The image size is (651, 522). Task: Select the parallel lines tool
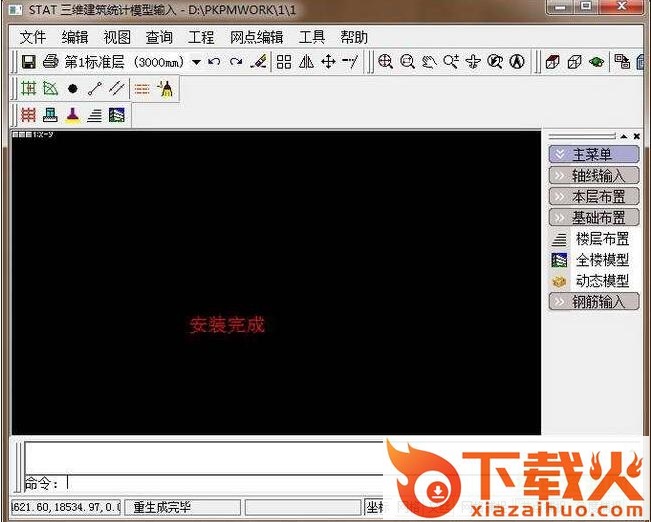coord(117,88)
